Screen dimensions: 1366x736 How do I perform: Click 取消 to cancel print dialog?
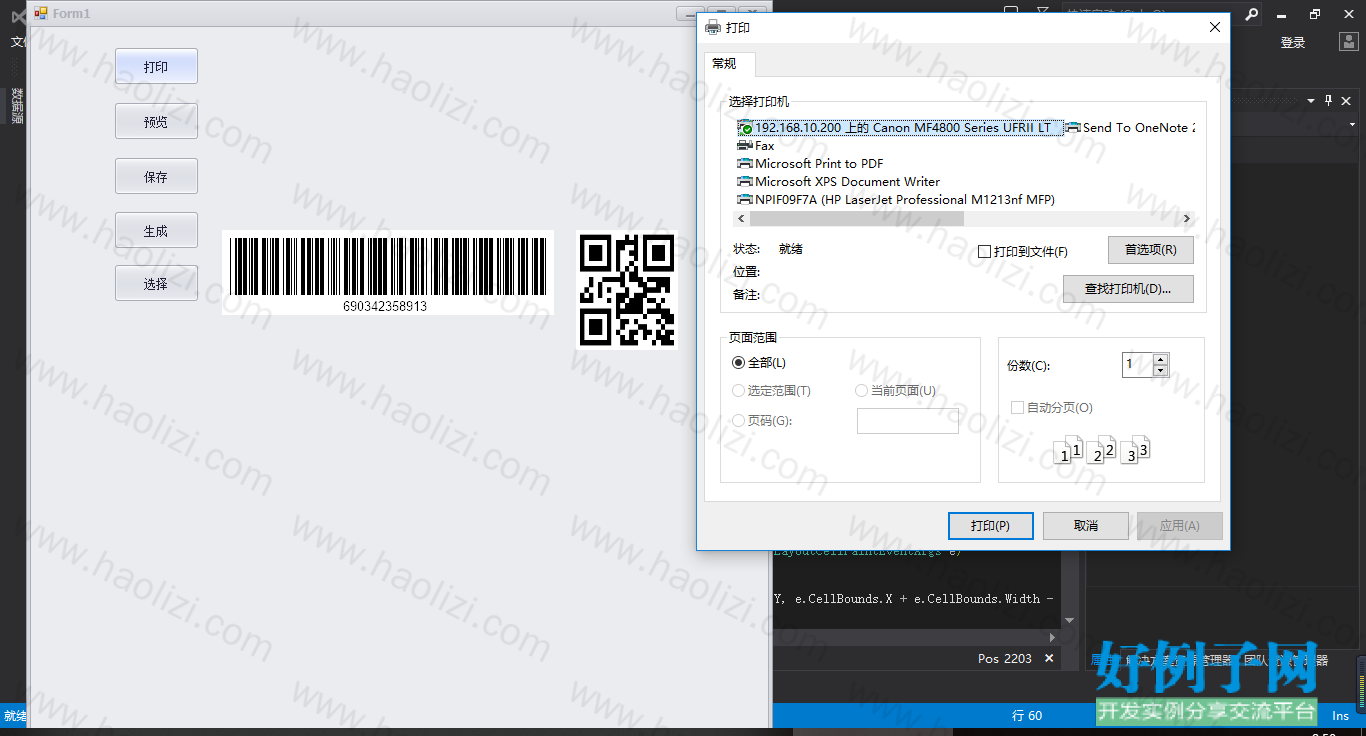tap(1086, 526)
